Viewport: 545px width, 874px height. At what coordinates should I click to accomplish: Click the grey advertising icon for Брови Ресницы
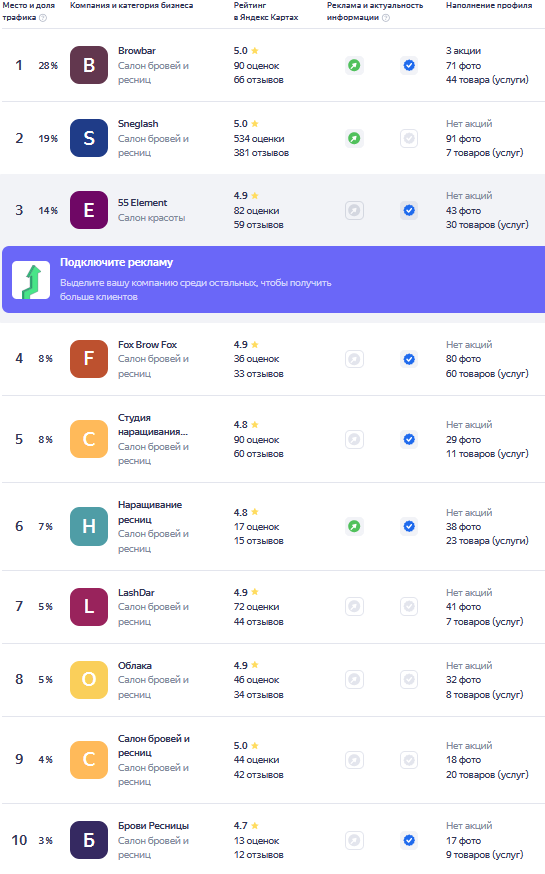pyautogui.click(x=354, y=840)
